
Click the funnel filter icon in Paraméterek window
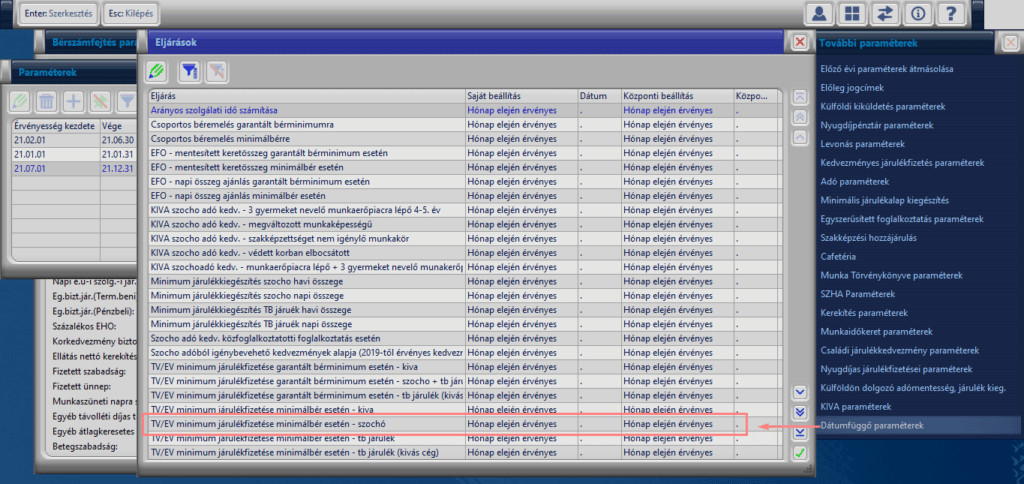(x=127, y=101)
